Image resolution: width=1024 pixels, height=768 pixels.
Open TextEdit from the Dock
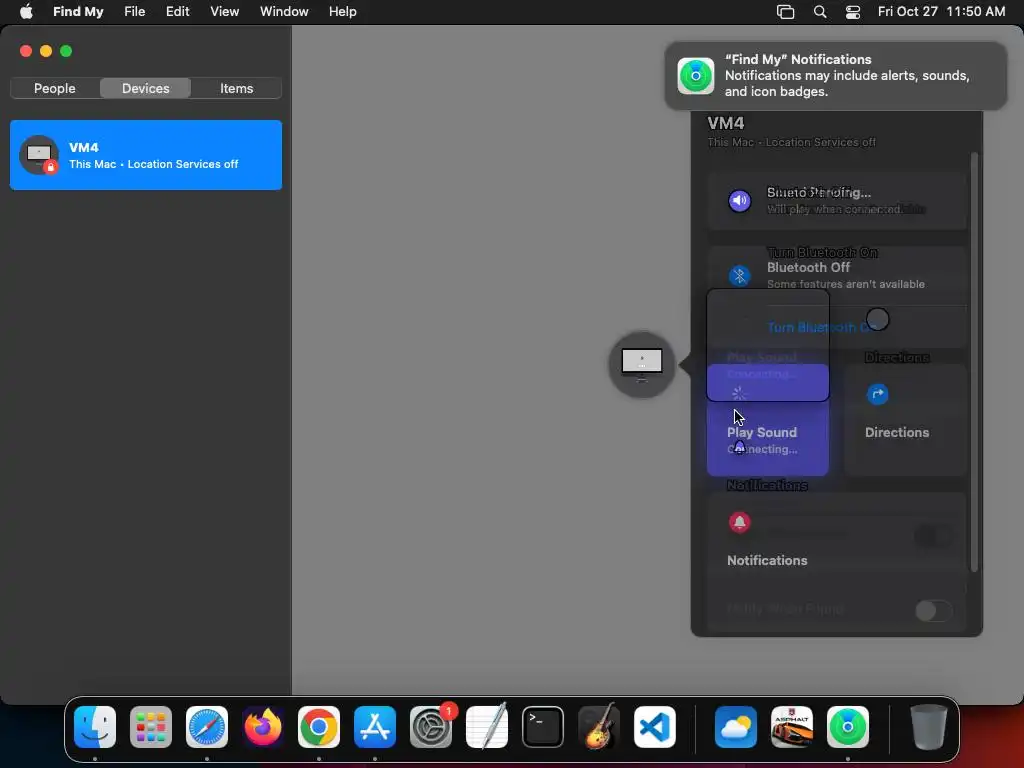click(487, 727)
